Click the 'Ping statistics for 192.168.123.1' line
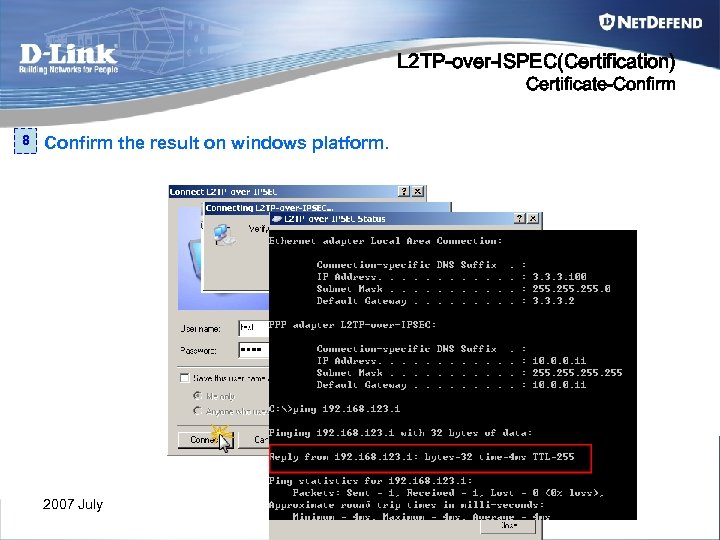This screenshot has width=720, height=540. point(371,481)
